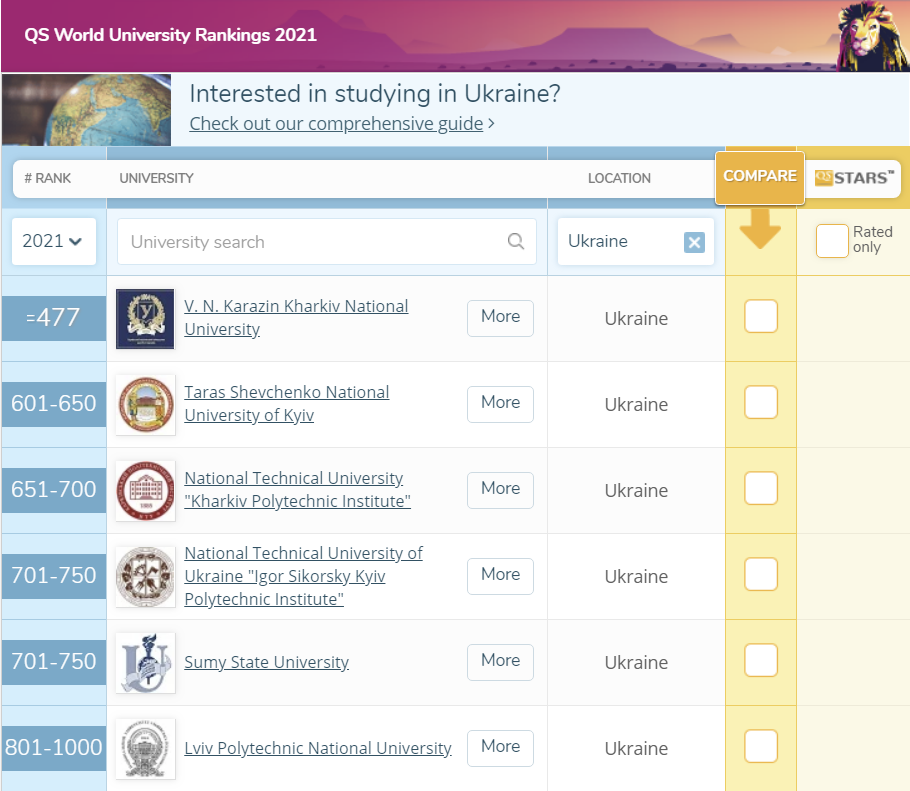Open the 2021 year dropdown
This screenshot has width=910, height=791.
click(x=53, y=241)
